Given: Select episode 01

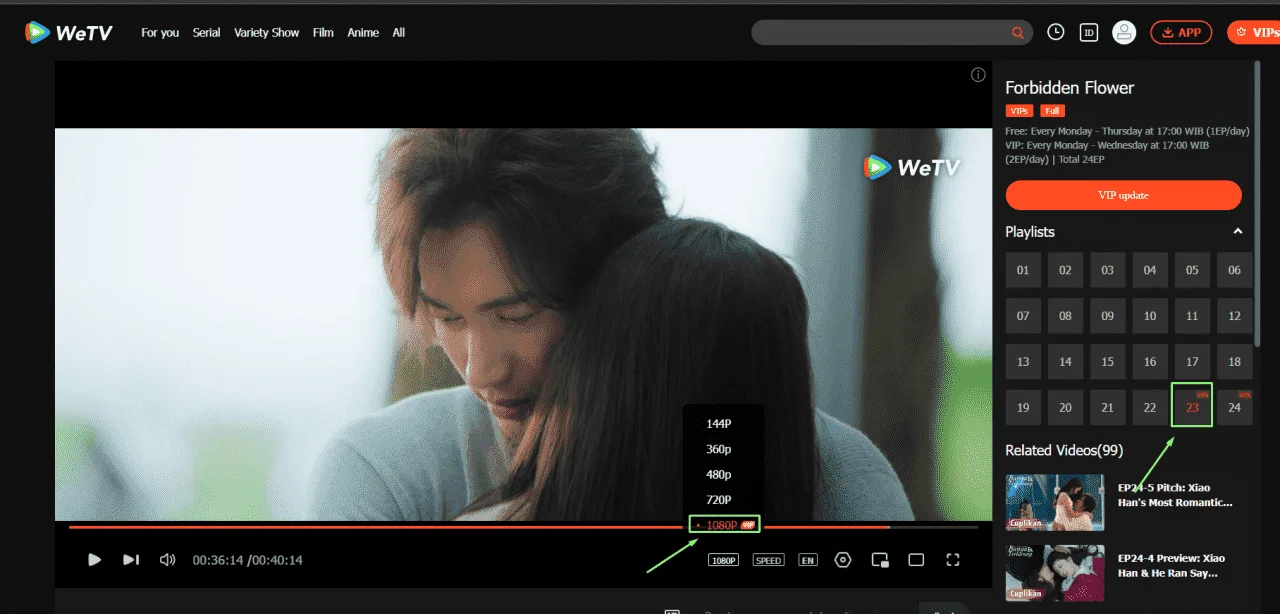Looking at the screenshot, I should (x=1023, y=270).
